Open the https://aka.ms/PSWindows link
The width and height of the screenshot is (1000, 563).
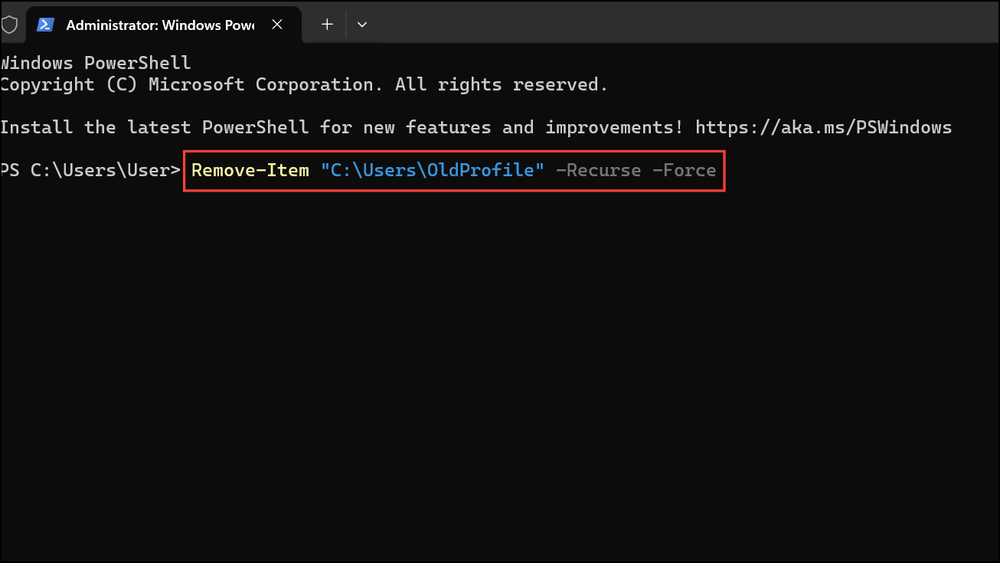pyautogui.click(x=823, y=128)
